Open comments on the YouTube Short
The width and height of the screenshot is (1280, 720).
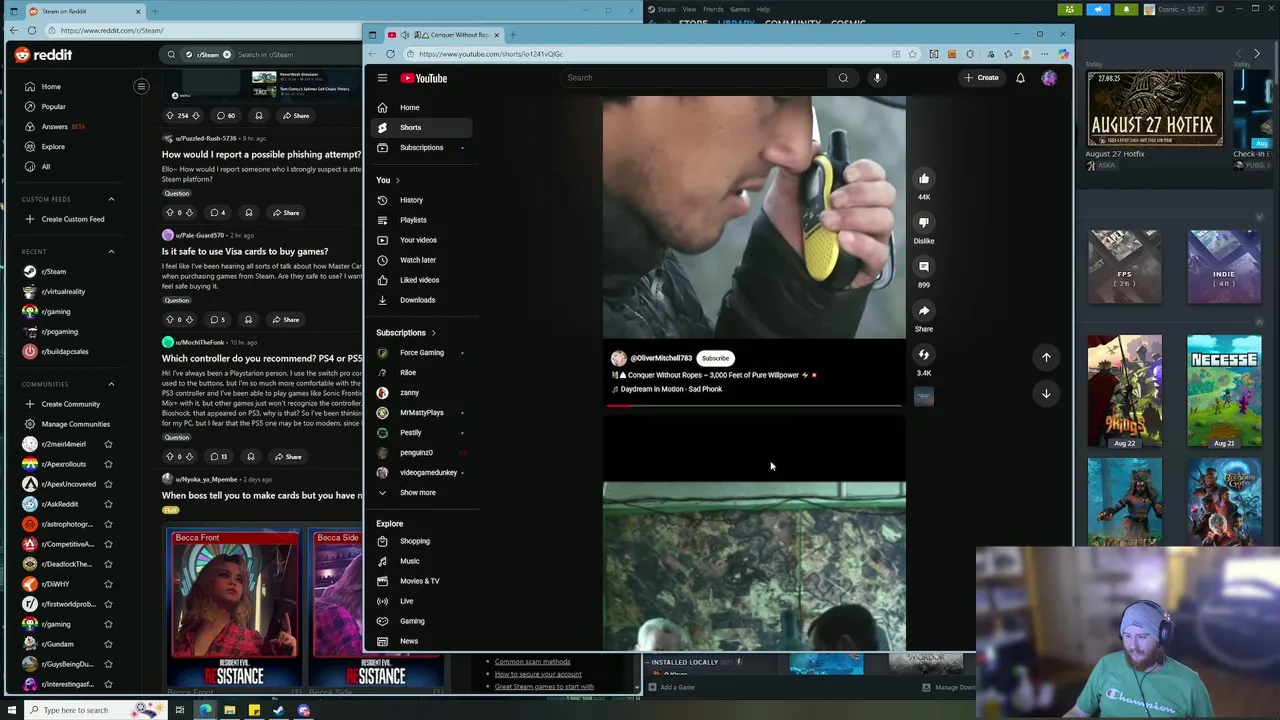tap(924, 267)
